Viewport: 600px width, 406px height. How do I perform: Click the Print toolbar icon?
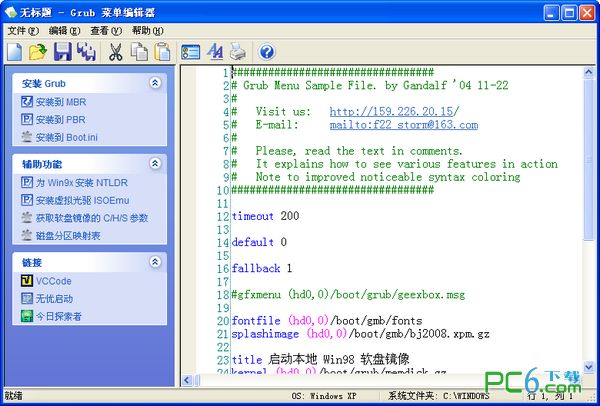(x=238, y=52)
